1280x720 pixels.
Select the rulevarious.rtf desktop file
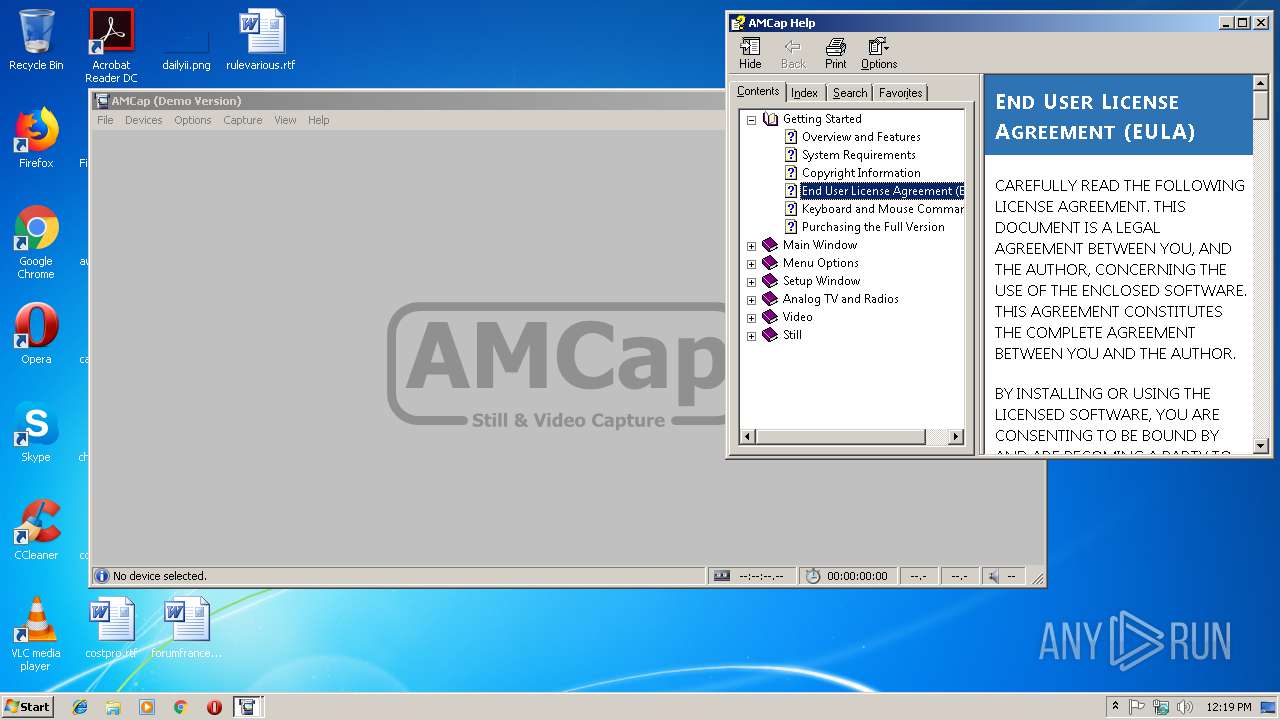coord(261,40)
